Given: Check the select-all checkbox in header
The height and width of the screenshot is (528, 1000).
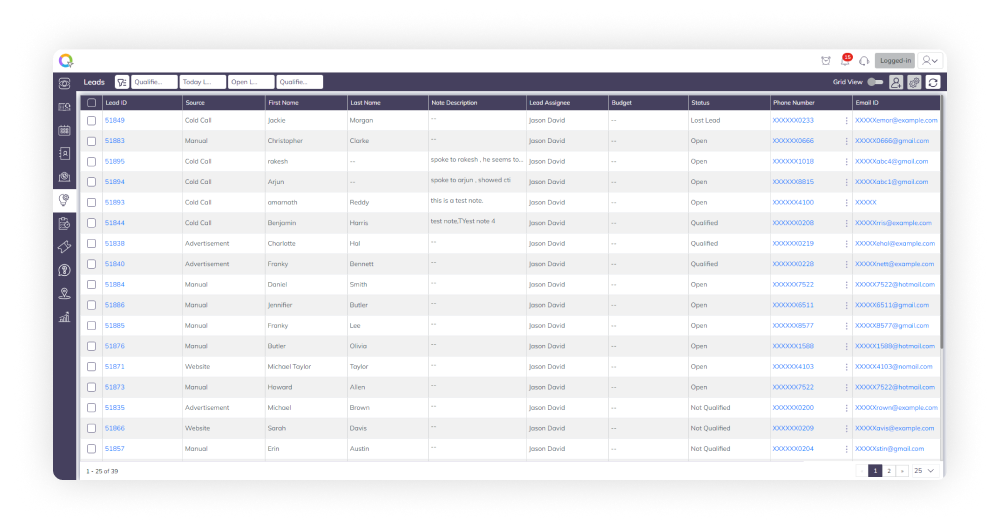Looking at the screenshot, I should (92, 103).
